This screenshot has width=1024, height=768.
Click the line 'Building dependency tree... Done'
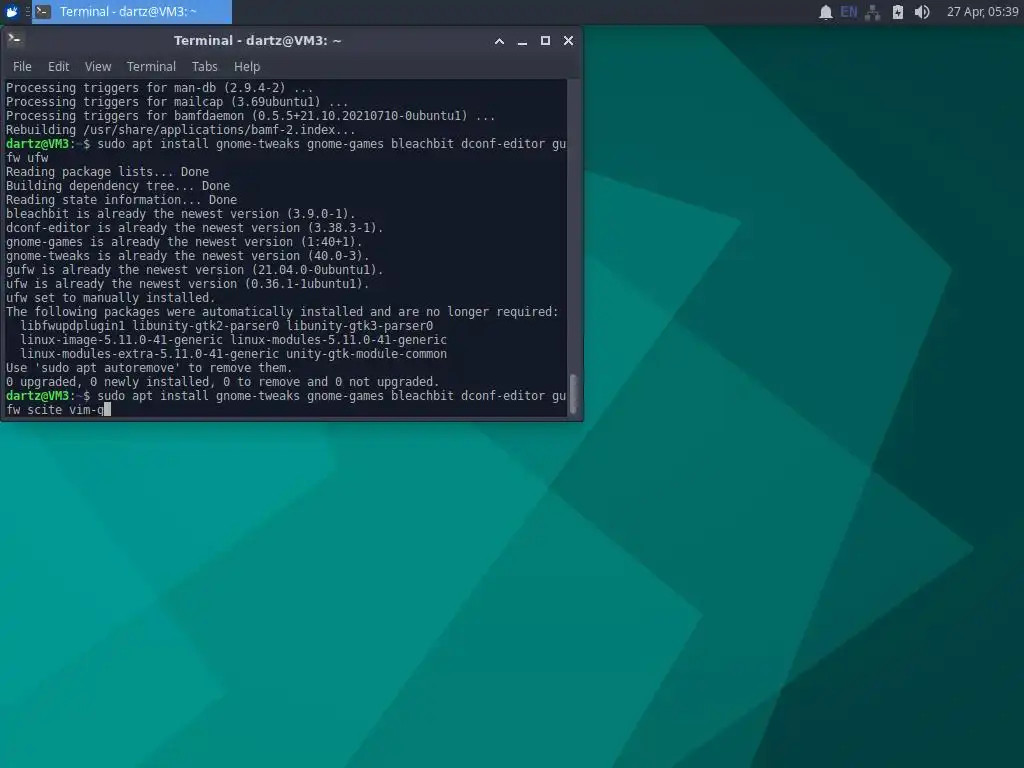tap(118, 185)
